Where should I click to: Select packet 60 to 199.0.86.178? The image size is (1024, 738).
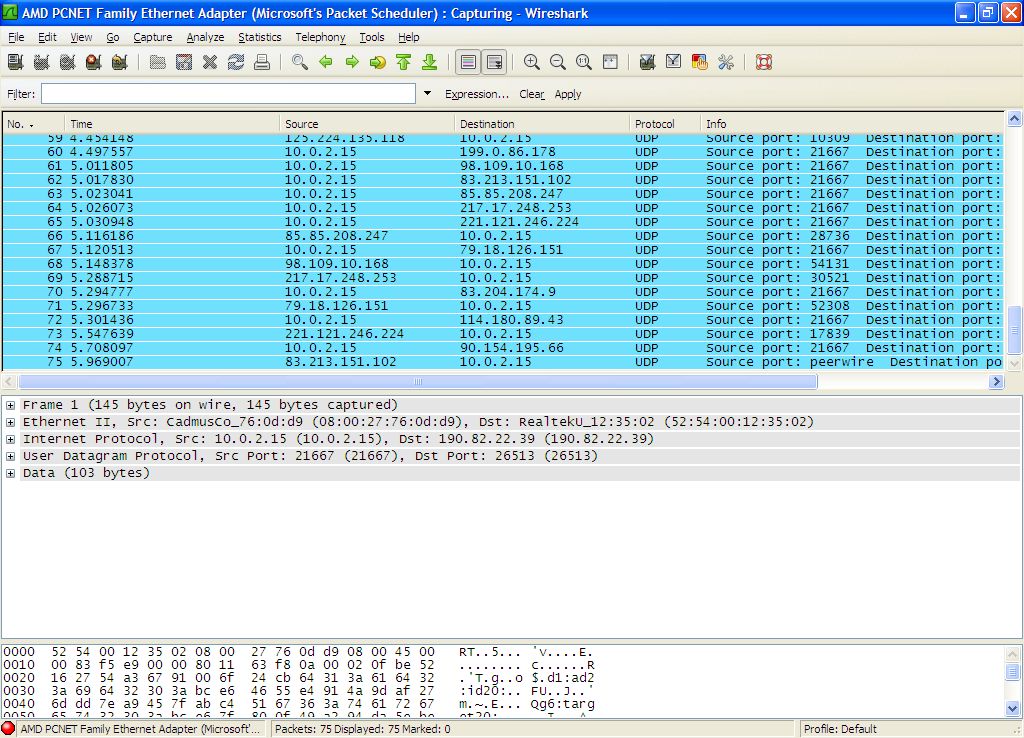point(503,152)
